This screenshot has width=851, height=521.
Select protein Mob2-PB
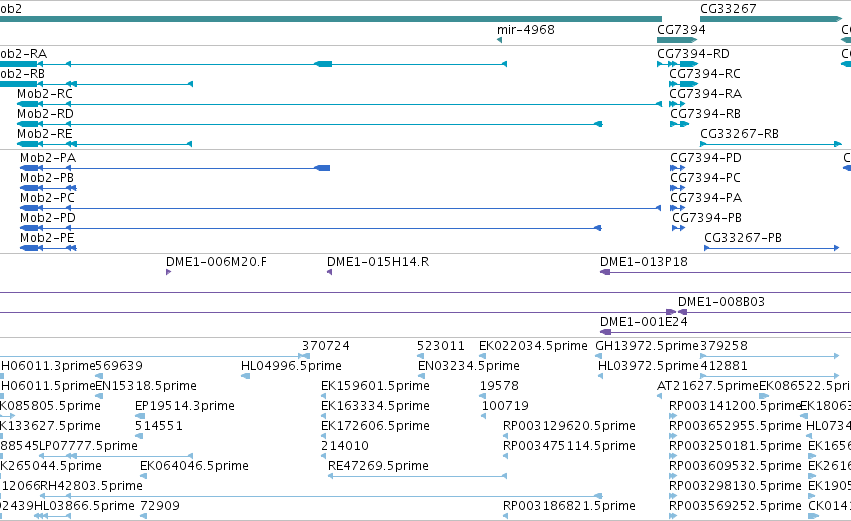pos(47,177)
